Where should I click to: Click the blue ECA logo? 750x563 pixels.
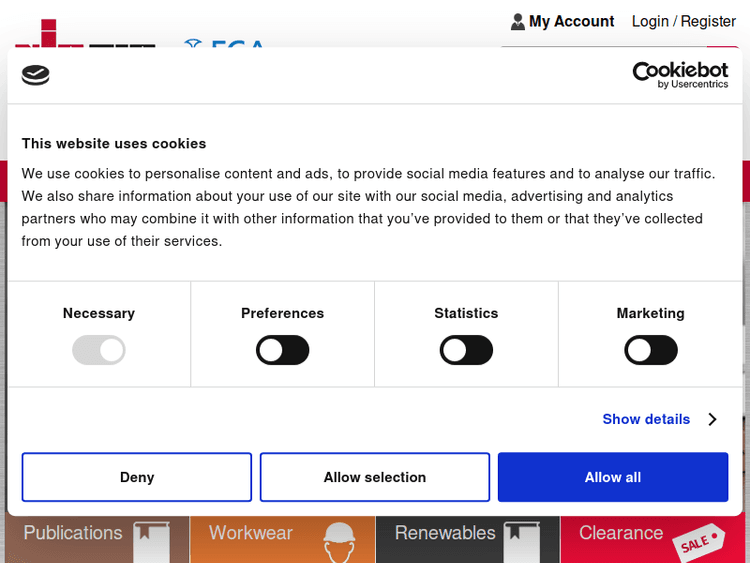225,45
